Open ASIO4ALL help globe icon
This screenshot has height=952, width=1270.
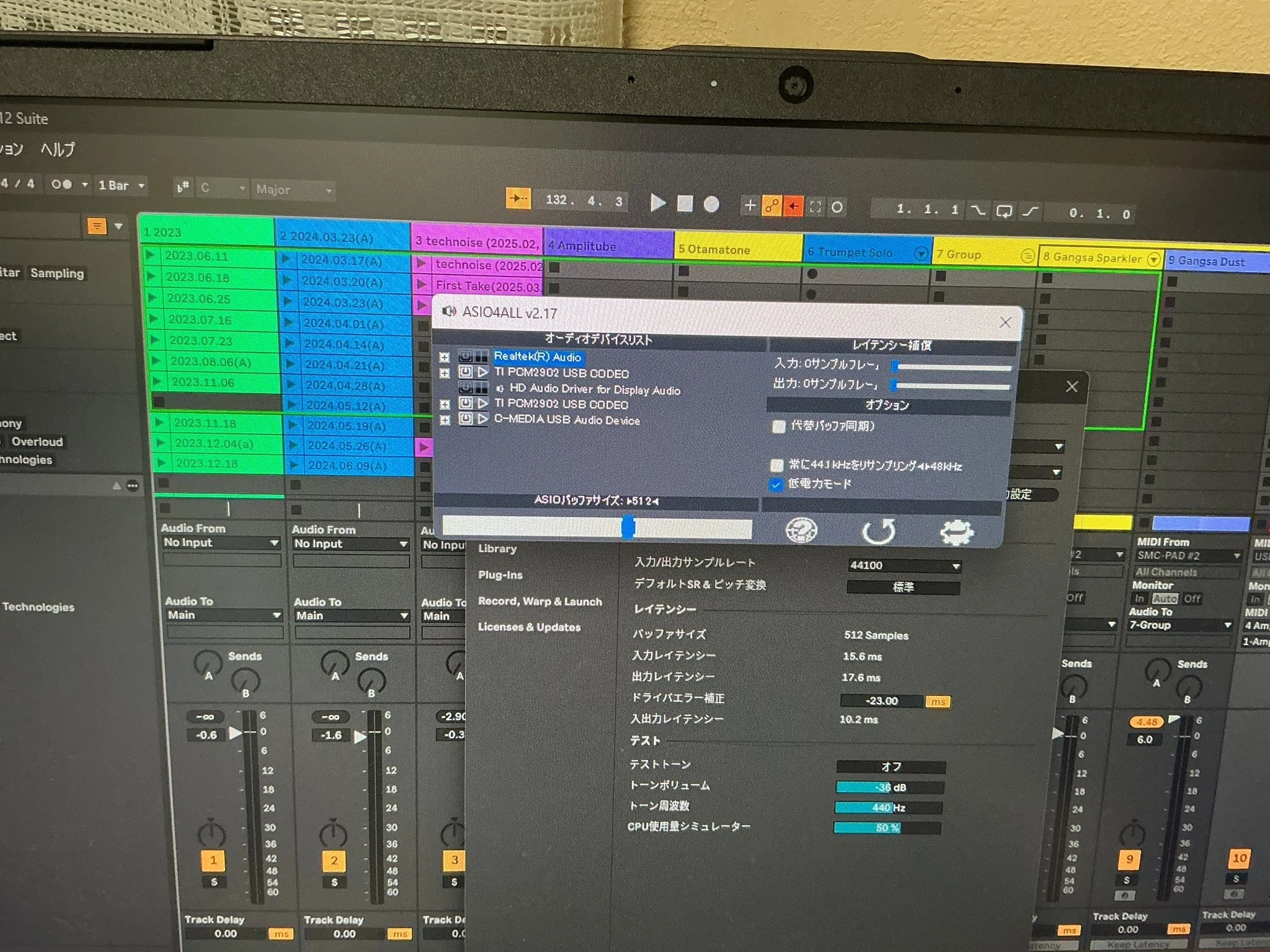tap(802, 531)
